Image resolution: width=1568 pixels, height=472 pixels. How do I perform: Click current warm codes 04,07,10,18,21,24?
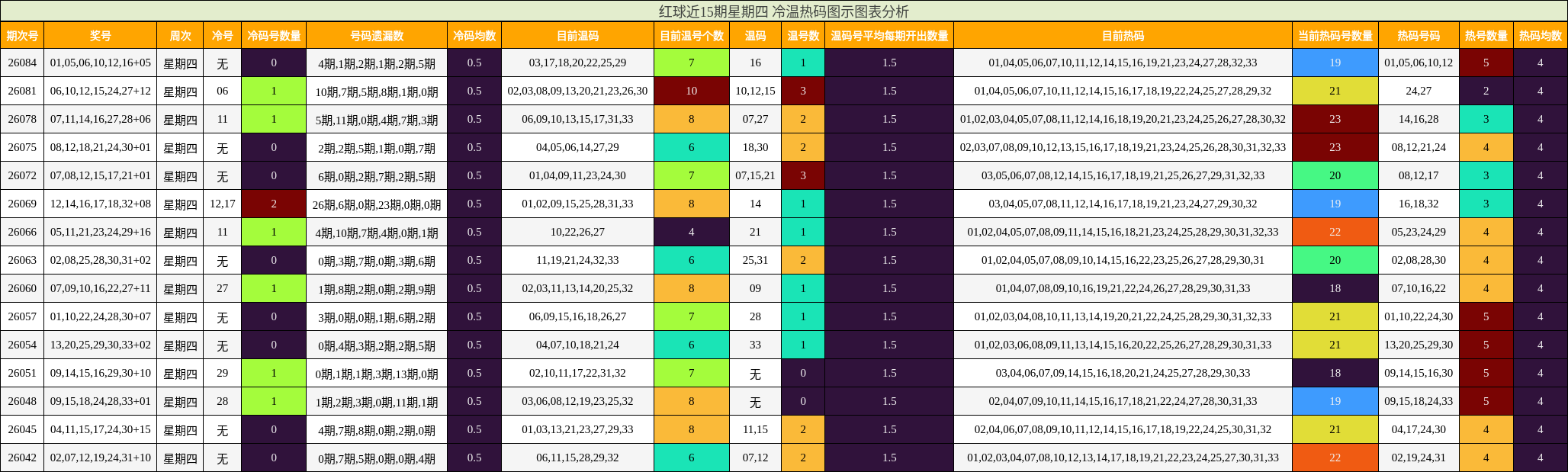(x=577, y=345)
